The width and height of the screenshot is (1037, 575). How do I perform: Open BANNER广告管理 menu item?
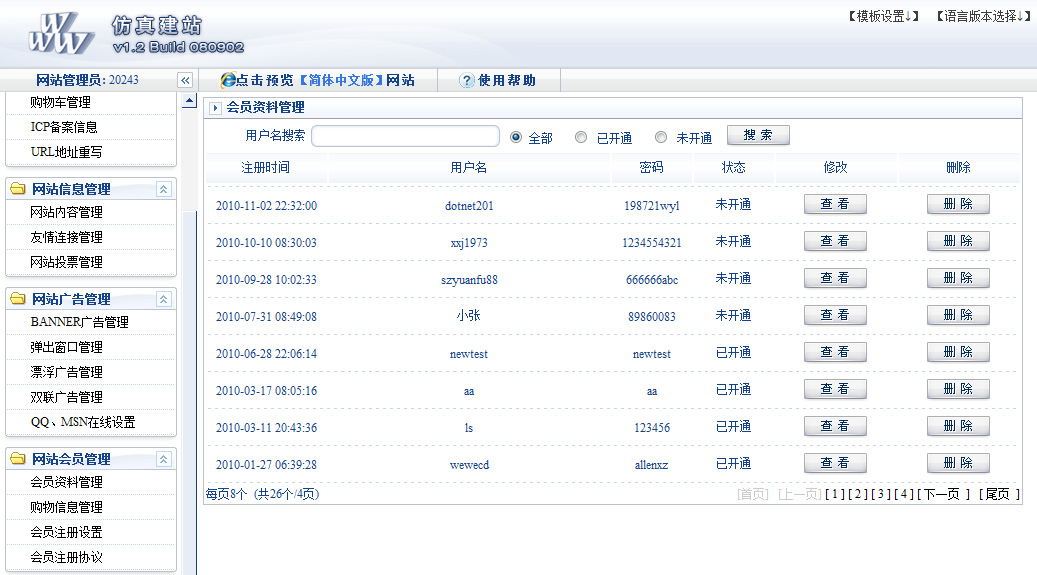80,322
